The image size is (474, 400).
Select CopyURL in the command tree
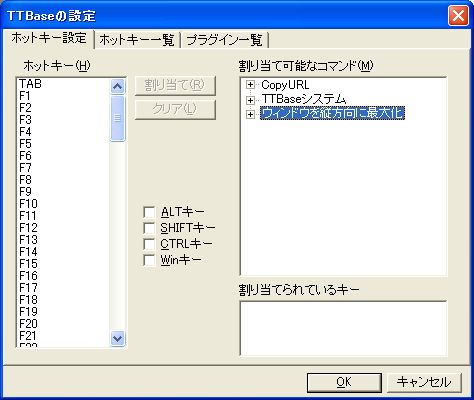[x=285, y=85]
